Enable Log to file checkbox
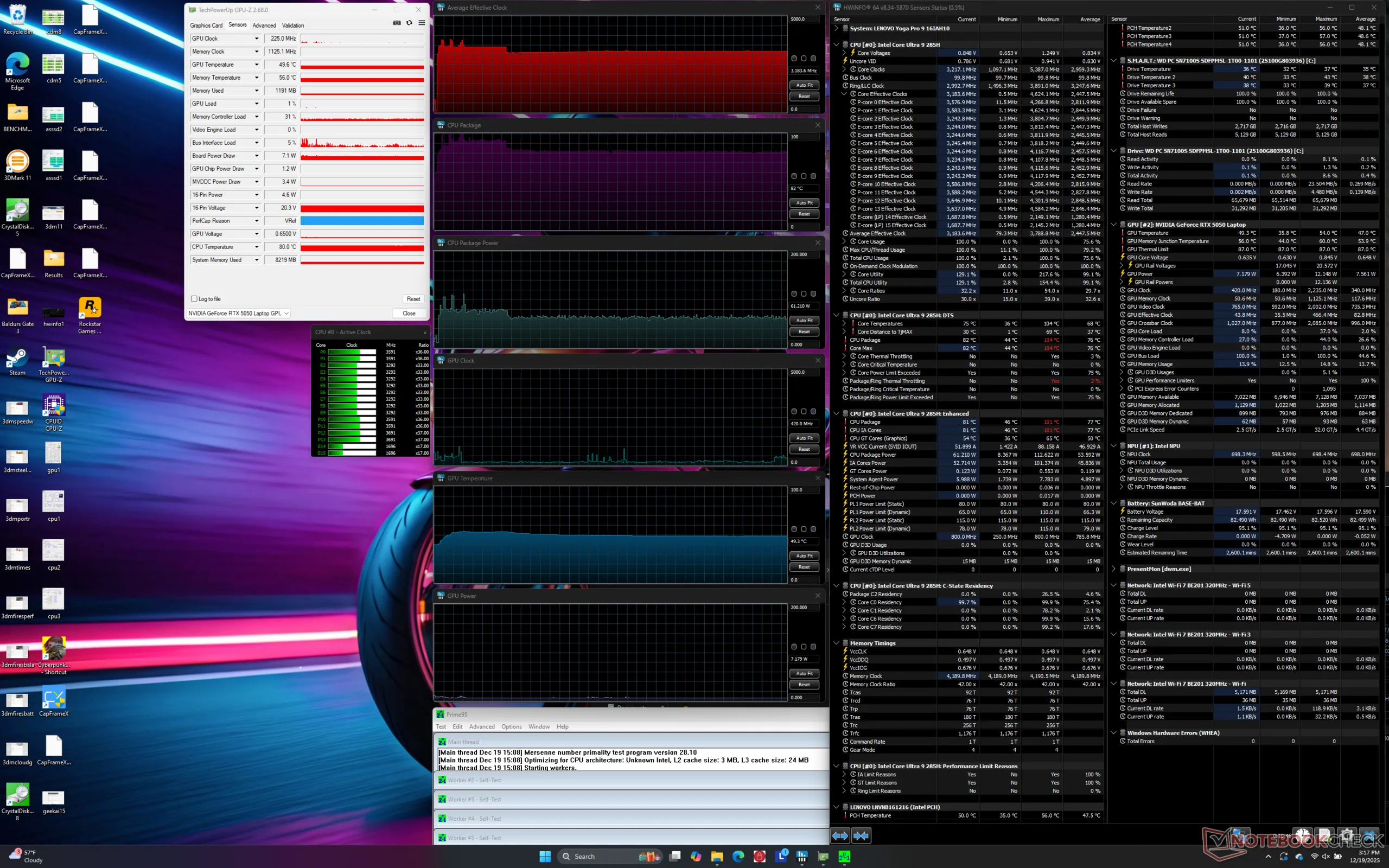This screenshot has height=868, width=1389. pos(194,299)
